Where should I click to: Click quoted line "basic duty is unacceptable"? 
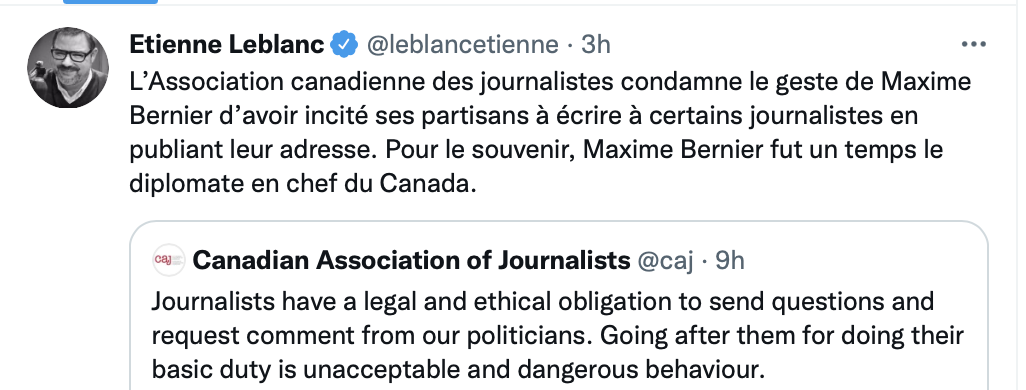[x=458, y=370]
